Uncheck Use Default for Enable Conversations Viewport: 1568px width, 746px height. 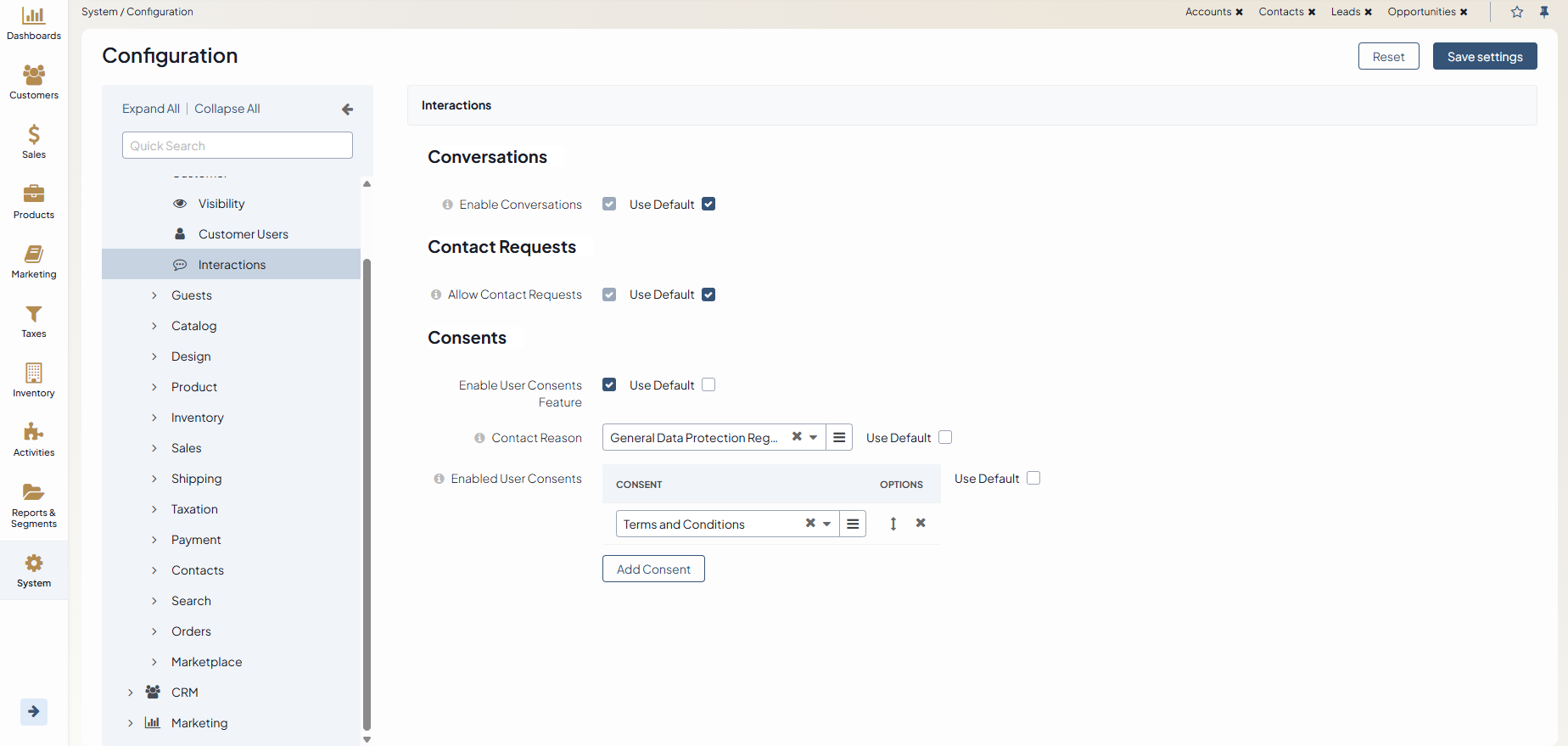pos(708,205)
